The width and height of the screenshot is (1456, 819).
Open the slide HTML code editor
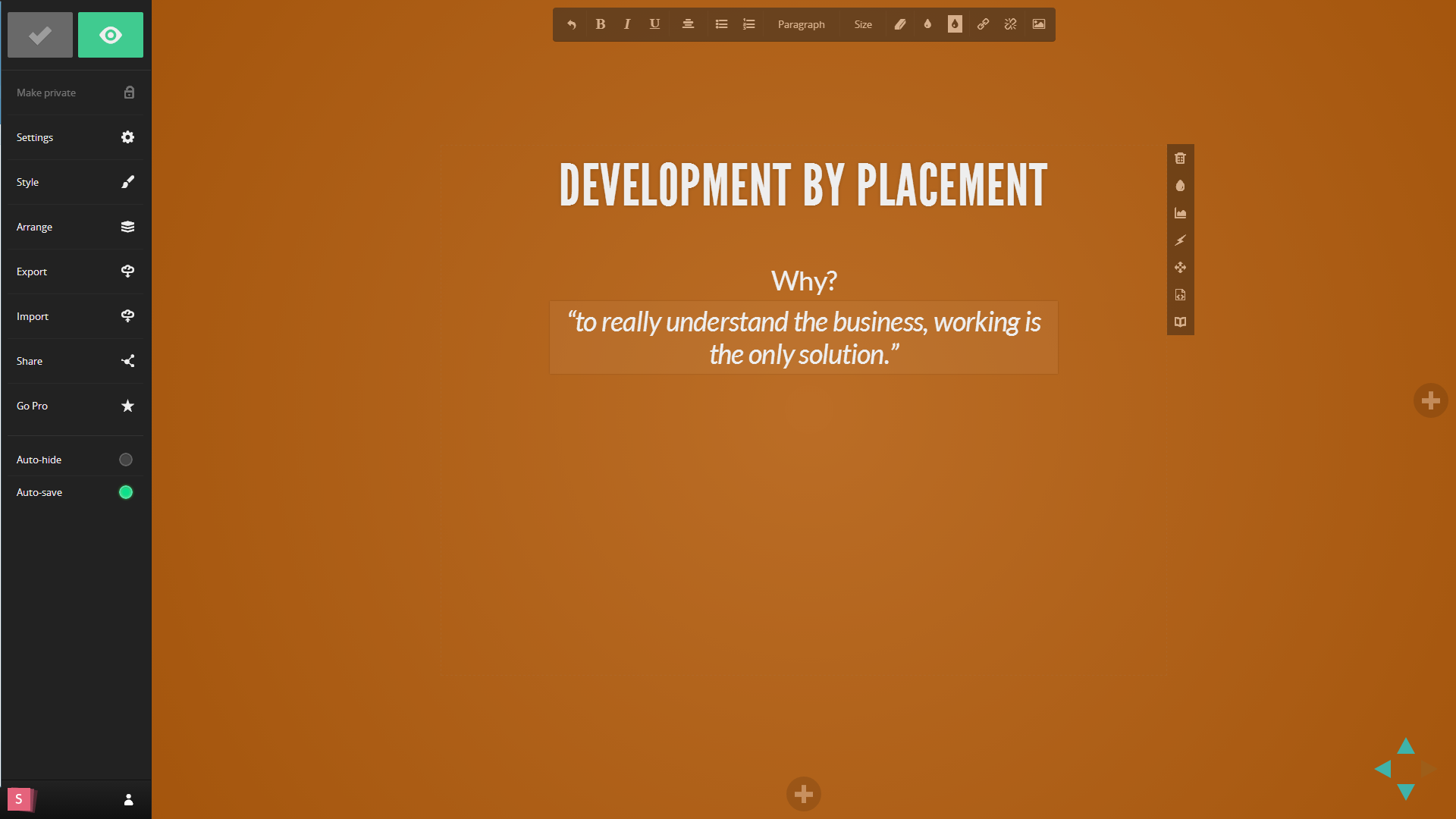click(x=1180, y=295)
